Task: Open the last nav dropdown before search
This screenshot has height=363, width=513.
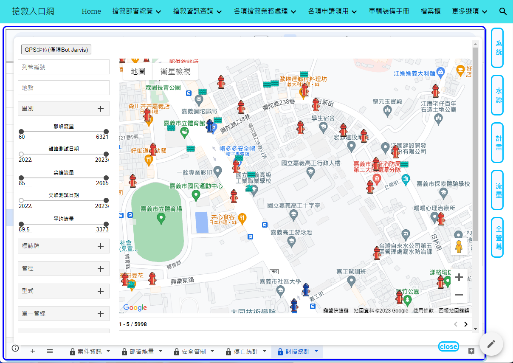Action: (469, 11)
